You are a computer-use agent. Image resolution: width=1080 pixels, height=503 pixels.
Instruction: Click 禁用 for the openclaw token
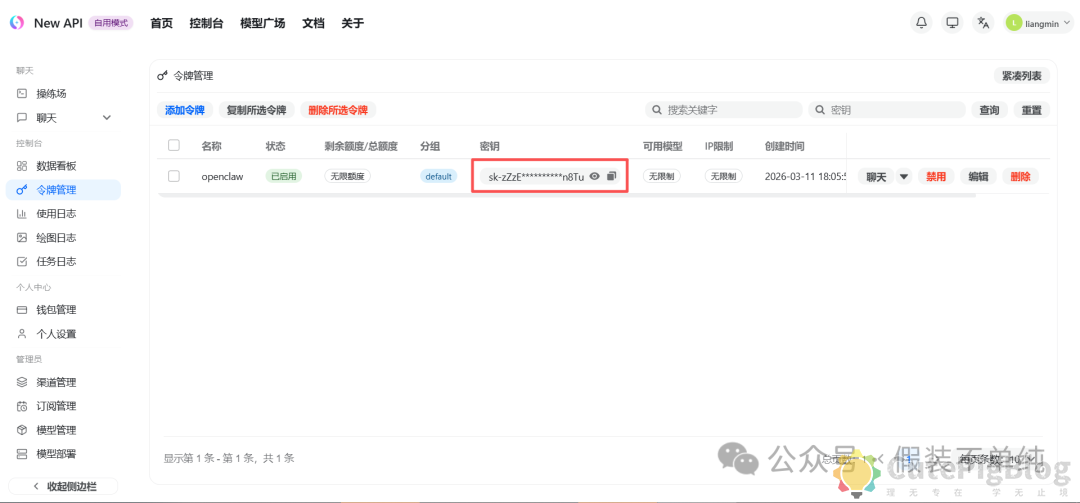pyautogui.click(x=936, y=176)
